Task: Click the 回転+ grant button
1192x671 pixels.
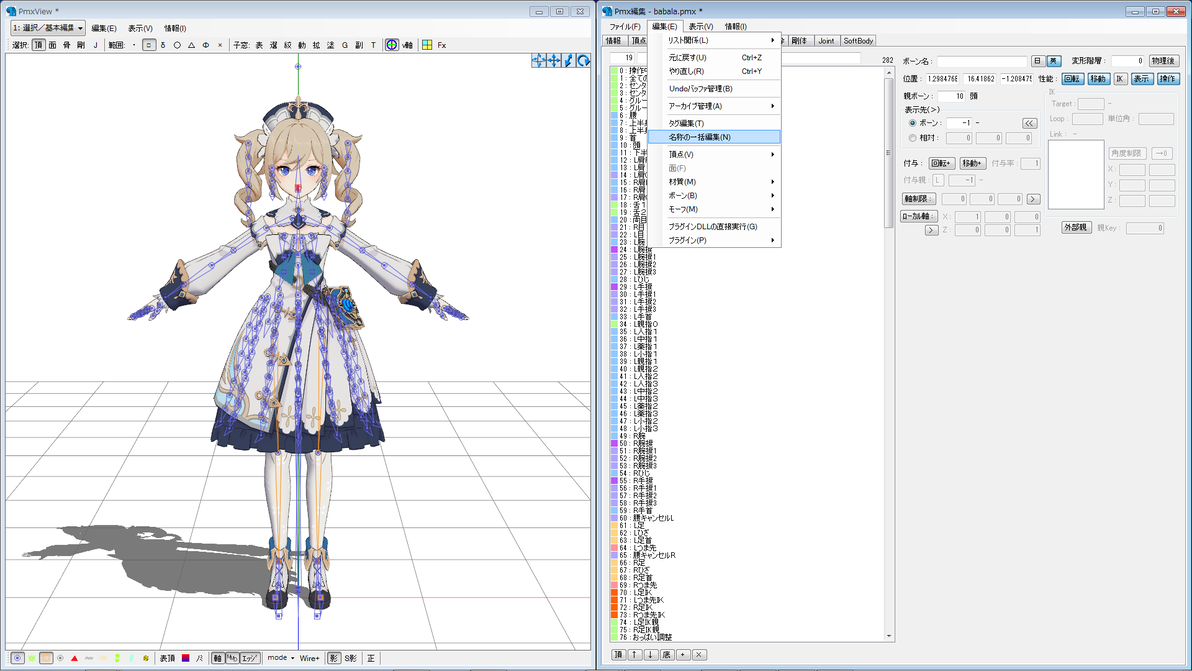Action: point(942,163)
